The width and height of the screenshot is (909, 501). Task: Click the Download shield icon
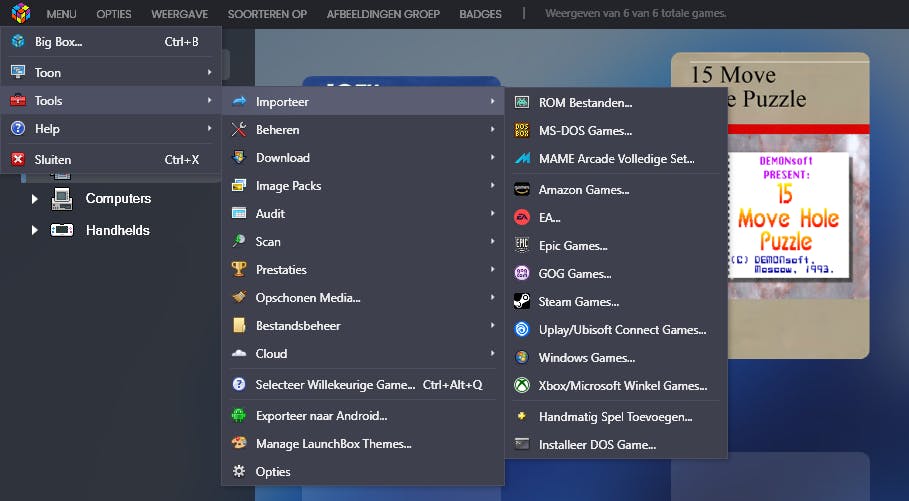[239, 157]
